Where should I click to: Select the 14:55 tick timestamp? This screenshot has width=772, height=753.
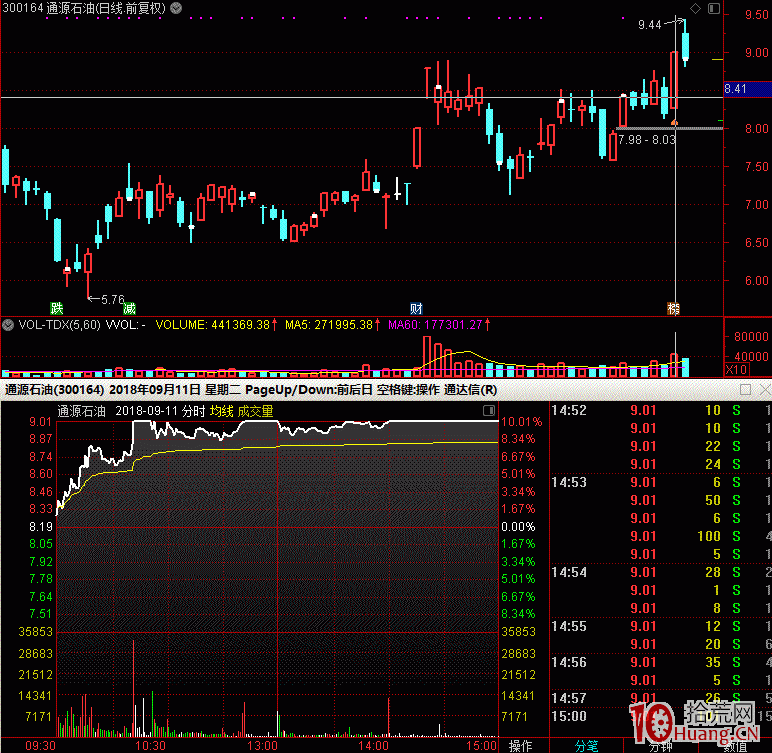point(569,626)
